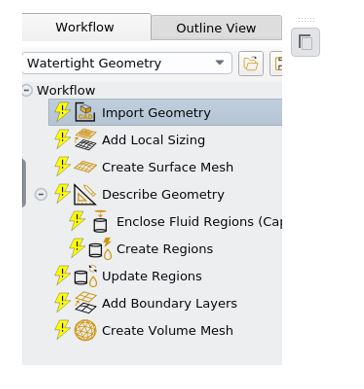Click the Create Regions cylinder-droplet icon
Screen dimensions: 364x389
pyautogui.click(x=100, y=249)
